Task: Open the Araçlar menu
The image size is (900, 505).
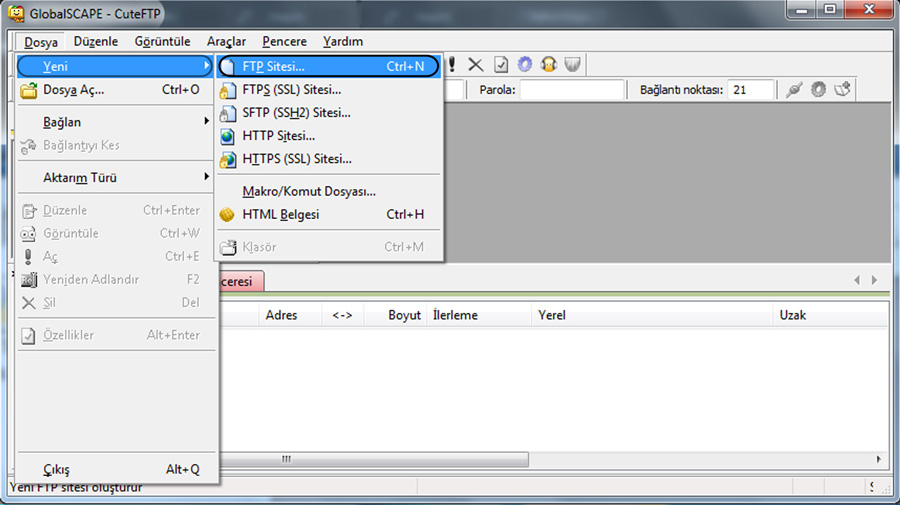Action: click(226, 41)
